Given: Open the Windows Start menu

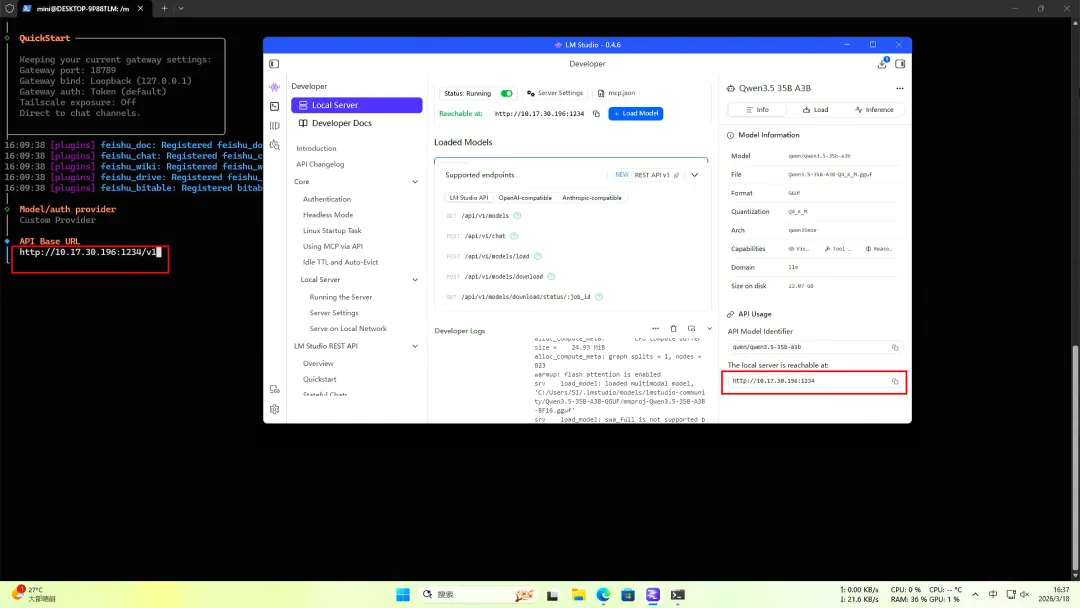Looking at the screenshot, I should [403, 594].
